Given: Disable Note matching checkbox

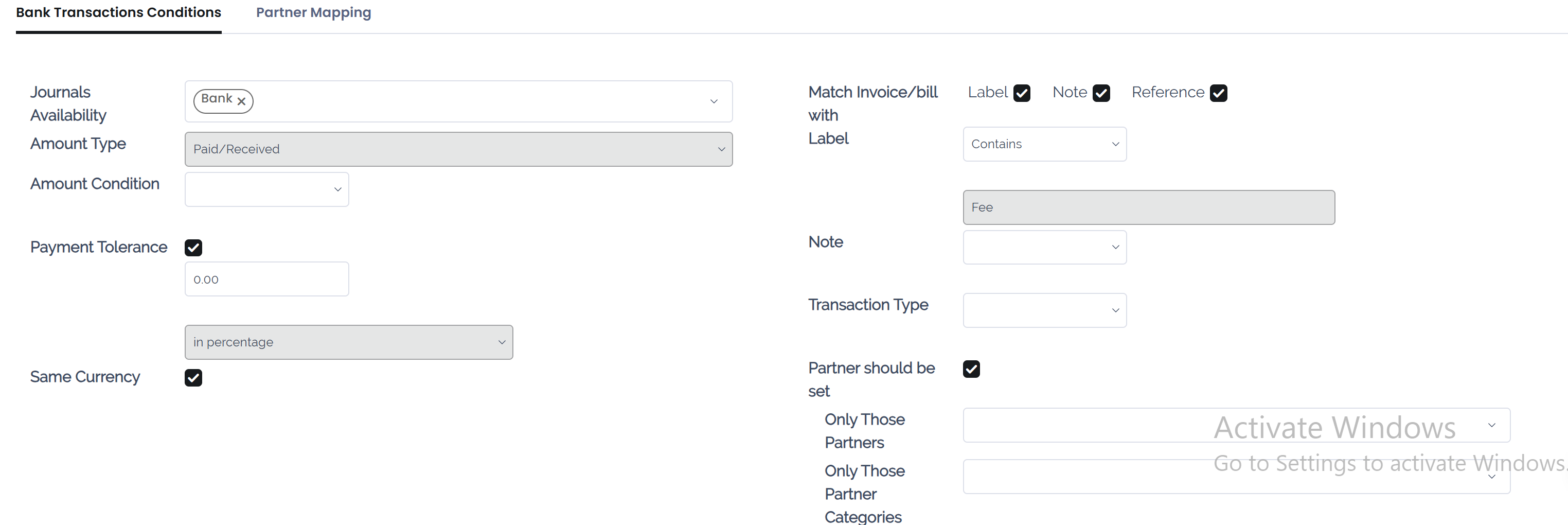Looking at the screenshot, I should click(x=1101, y=93).
